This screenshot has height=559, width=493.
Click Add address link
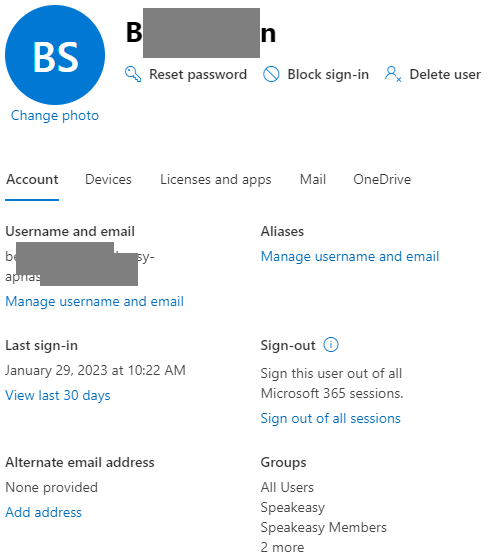[x=43, y=512]
